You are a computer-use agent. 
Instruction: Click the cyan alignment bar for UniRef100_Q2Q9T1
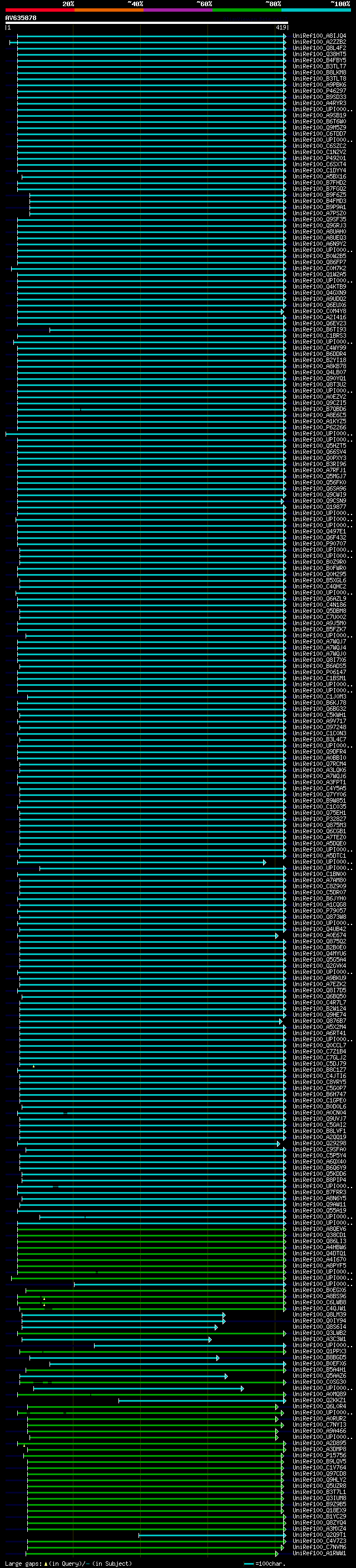212,1535
